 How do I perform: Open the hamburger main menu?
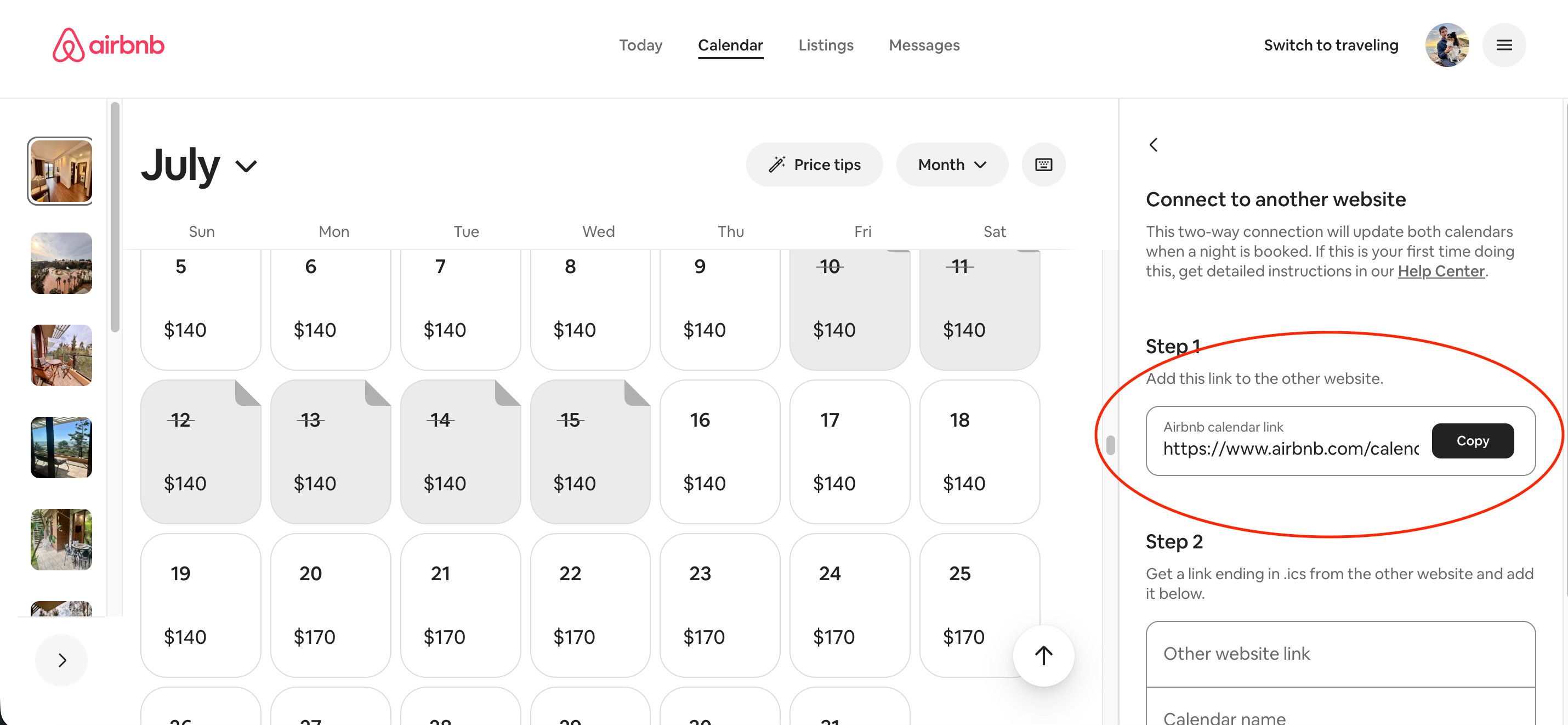pyautogui.click(x=1503, y=45)
